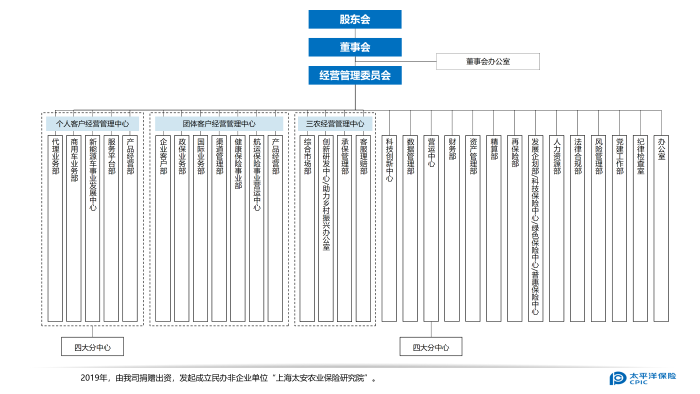Select the 再保险部 column
This screenshot has width=700, height=394.
click(x=515, y=228)
